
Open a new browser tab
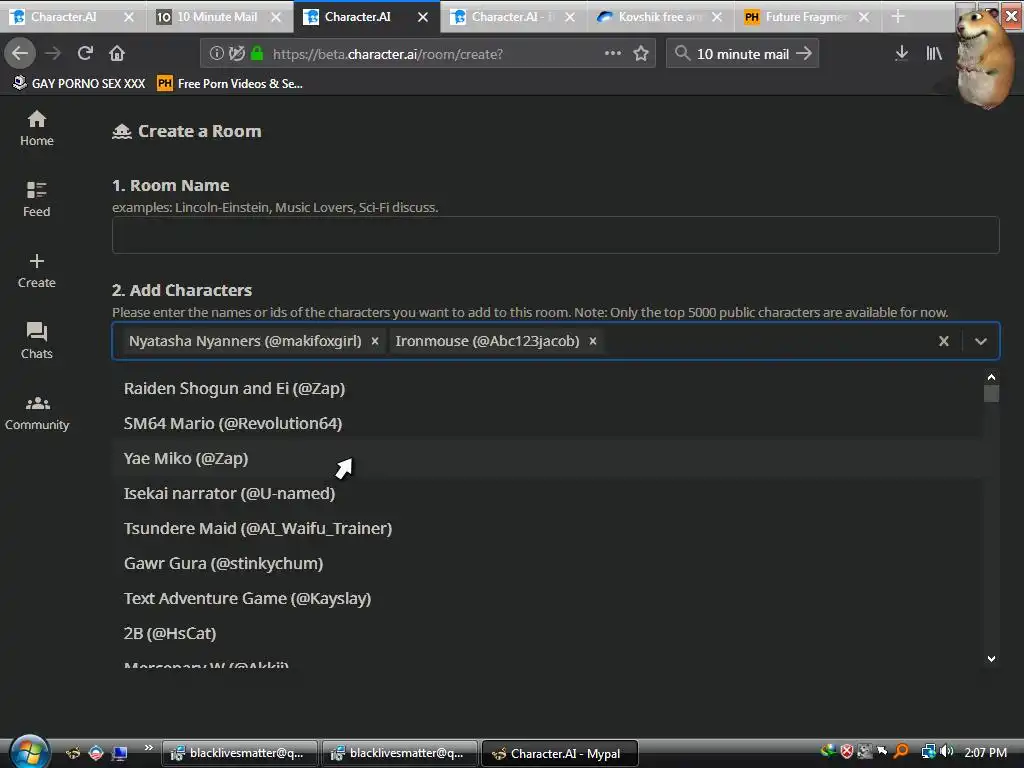click(898, 17)
